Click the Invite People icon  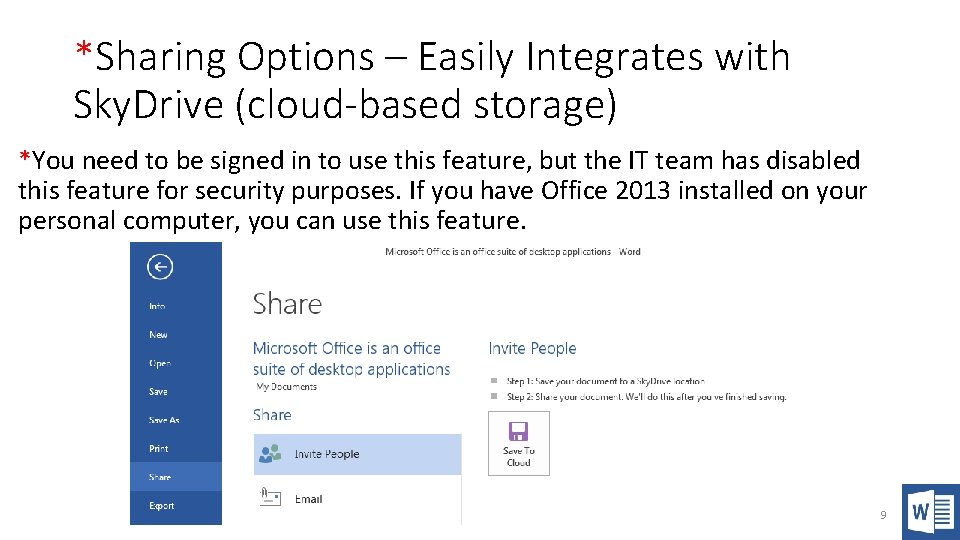270,454
